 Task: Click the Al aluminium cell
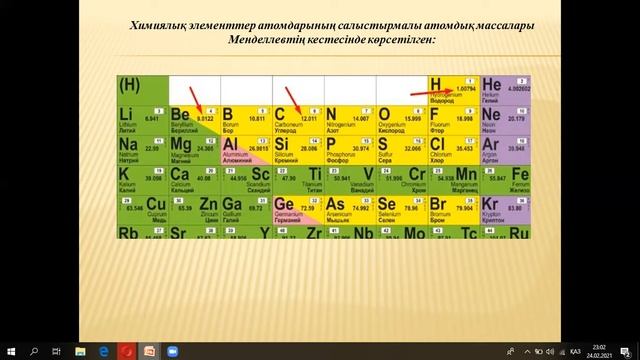pos(247,150)
